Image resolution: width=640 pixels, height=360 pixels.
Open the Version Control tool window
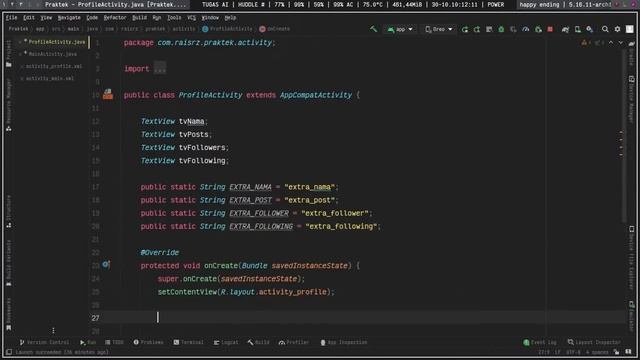(x=44, y=342)
